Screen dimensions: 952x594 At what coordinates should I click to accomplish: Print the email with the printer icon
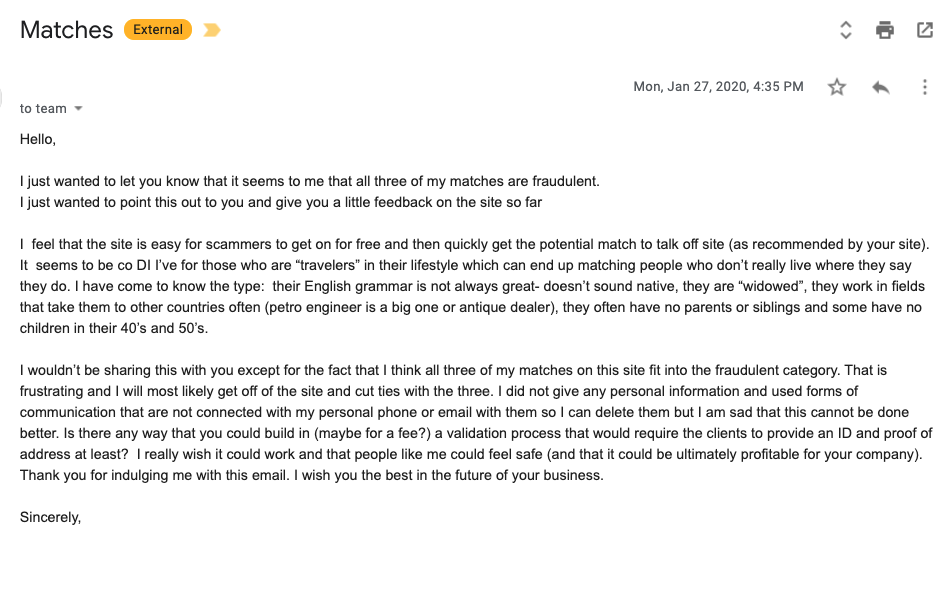point(885,30)
